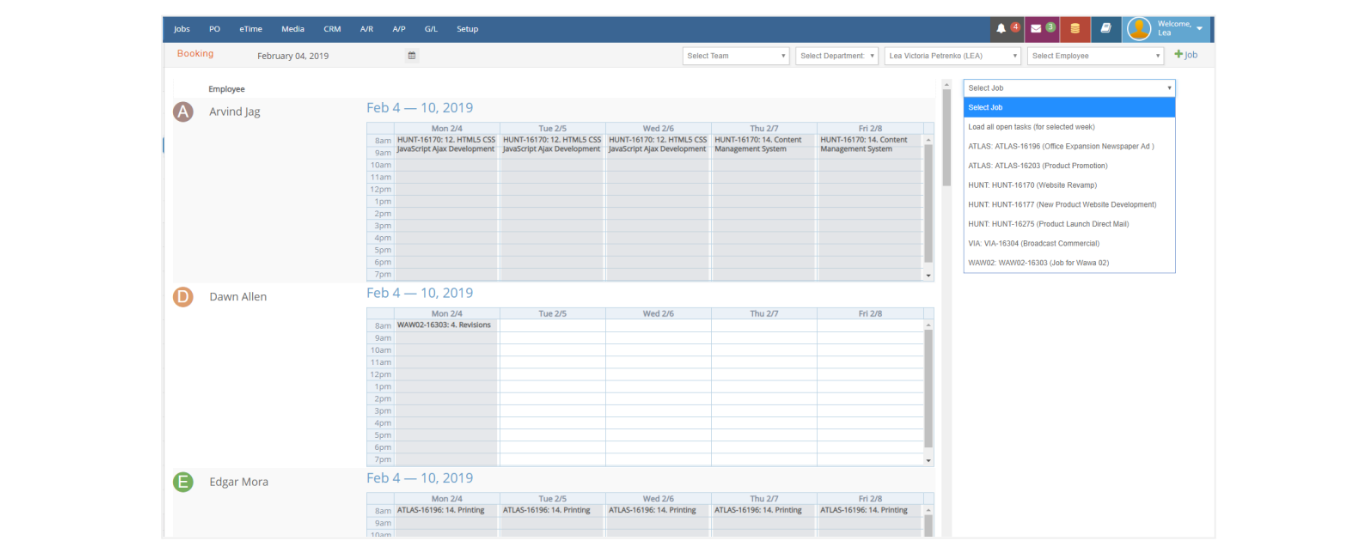Screen dimensions: 1367x557
Task: Open the book icon in header
Action: tap(1106, 29)
